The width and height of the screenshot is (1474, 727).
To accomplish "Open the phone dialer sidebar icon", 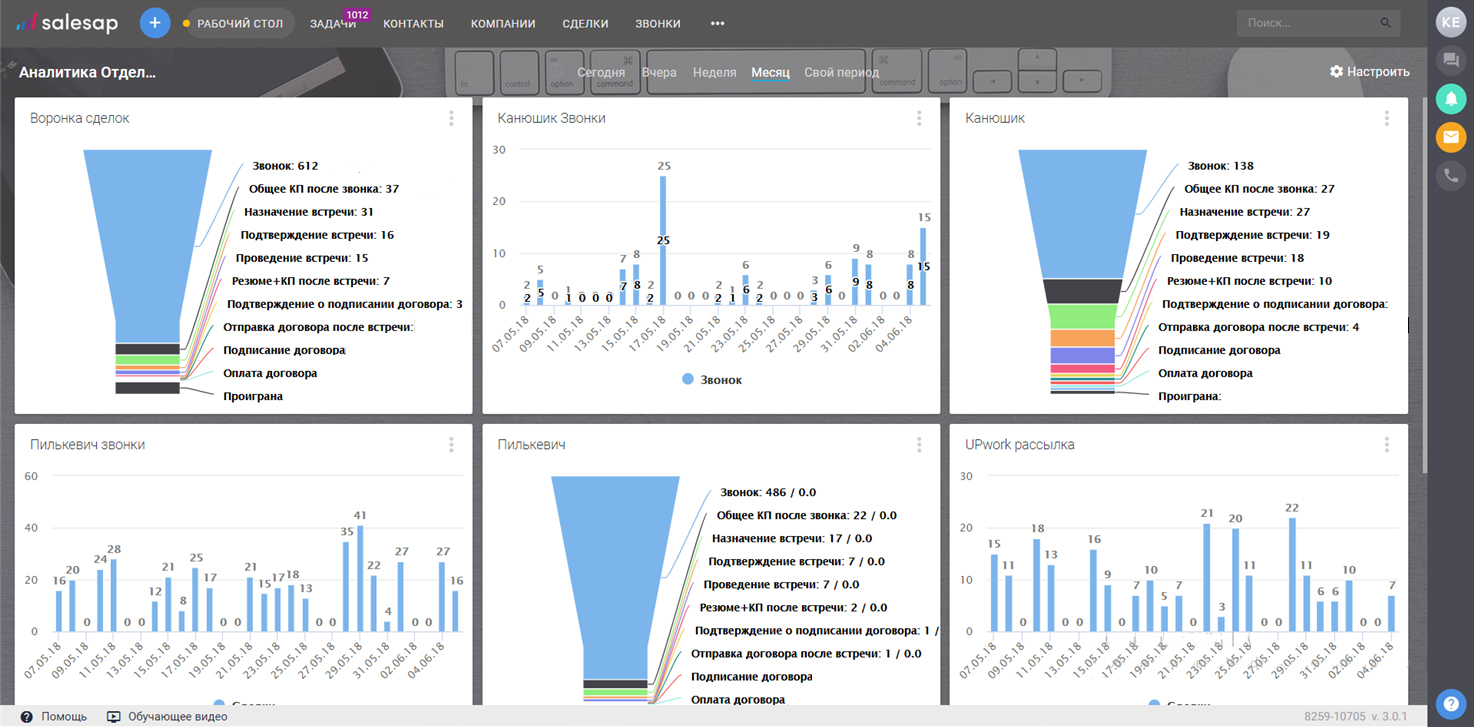I will point(1450,176).
